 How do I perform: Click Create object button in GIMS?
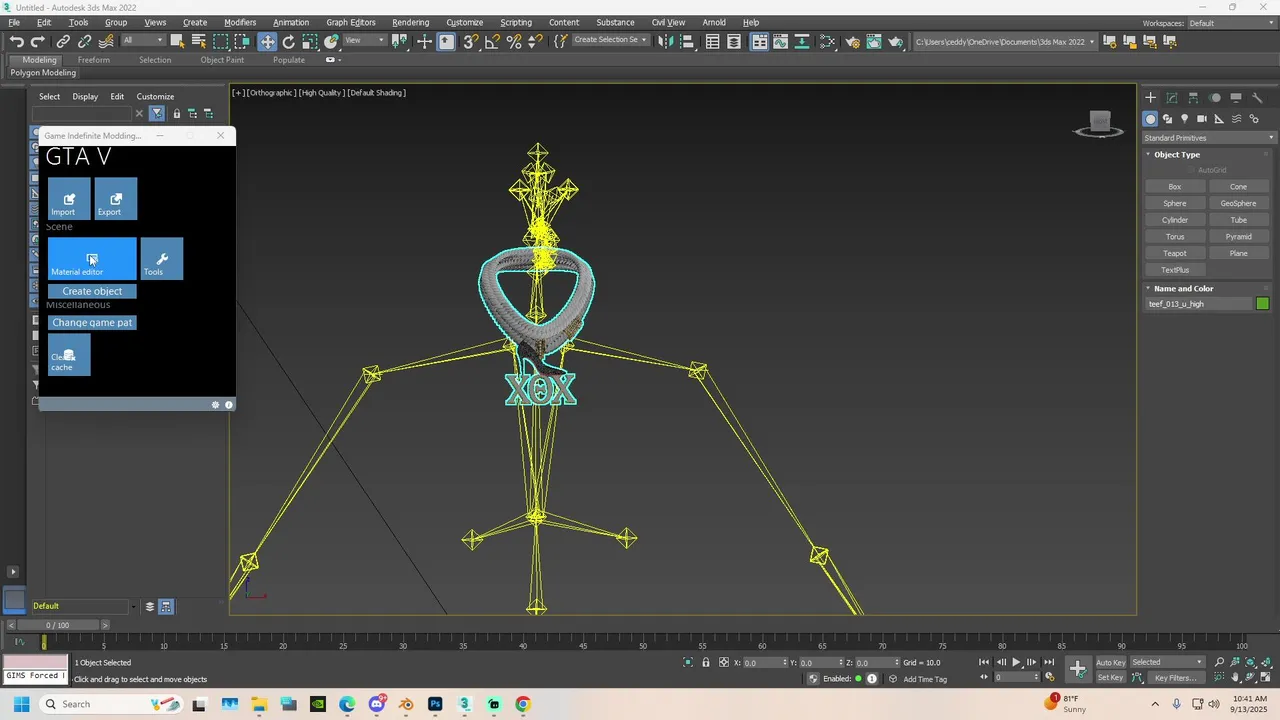point(92,291)
